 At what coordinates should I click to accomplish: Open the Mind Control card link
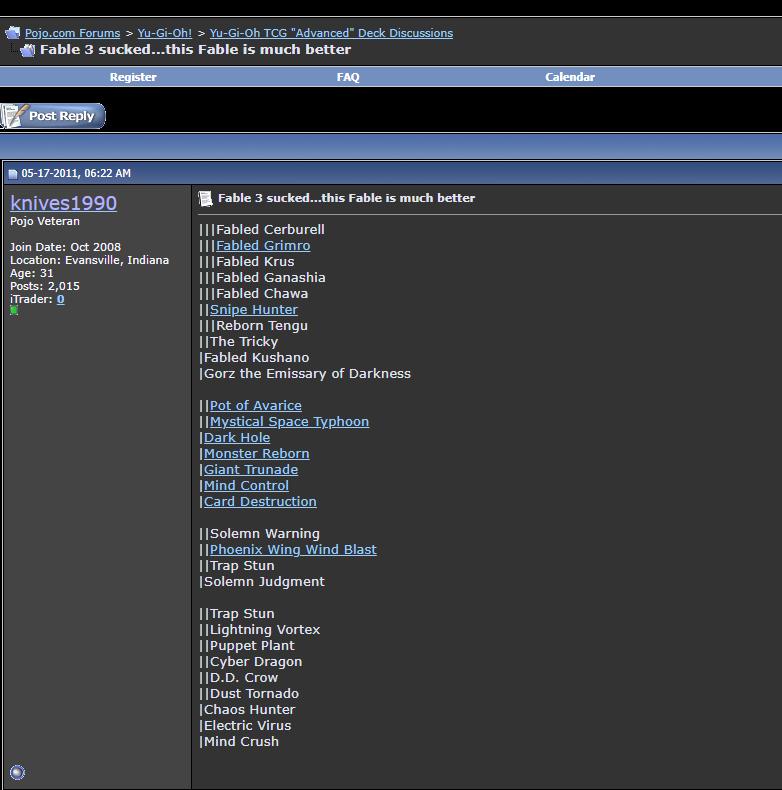coord(246,486)
